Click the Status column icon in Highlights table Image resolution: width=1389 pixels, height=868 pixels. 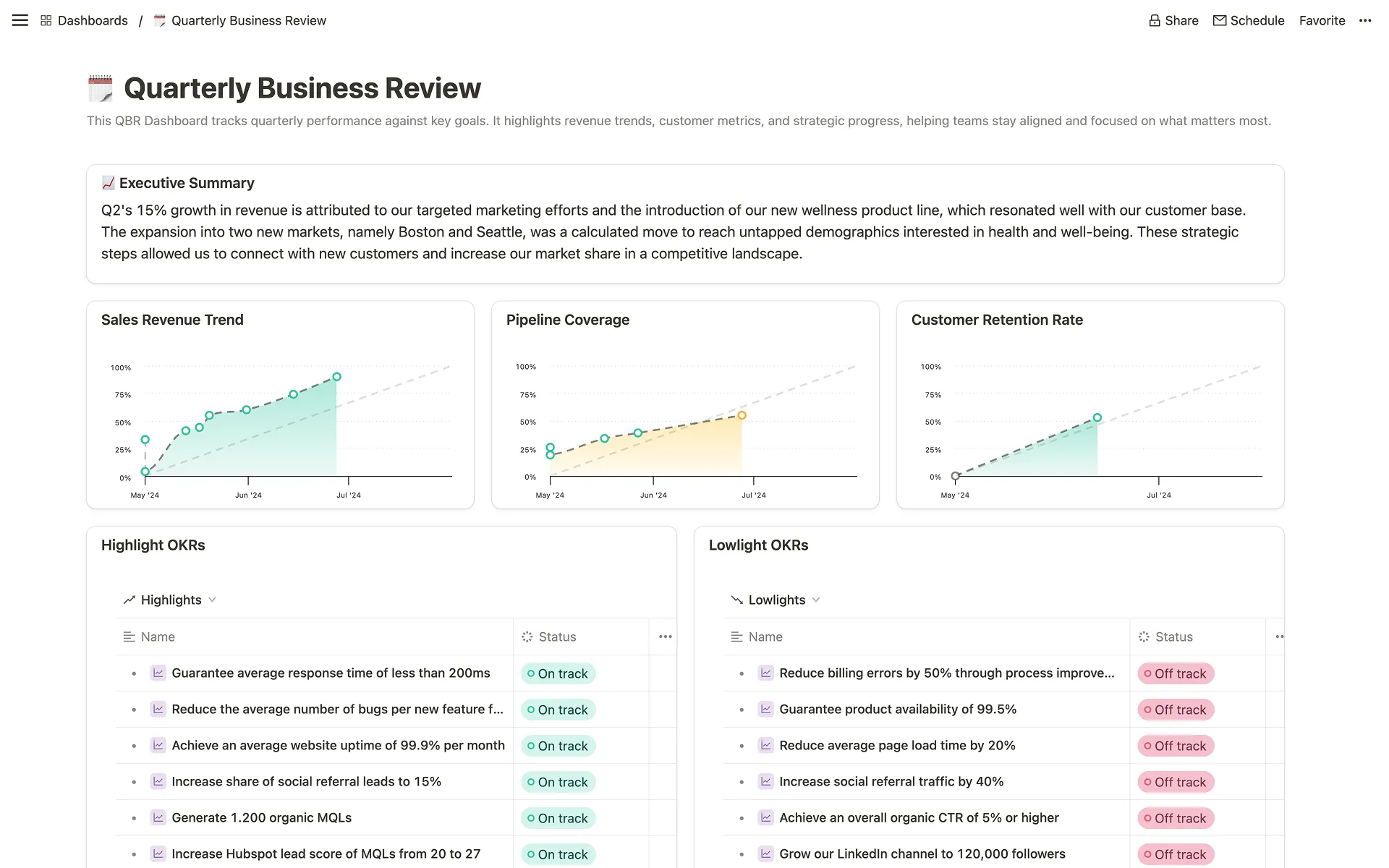[527, 637]
